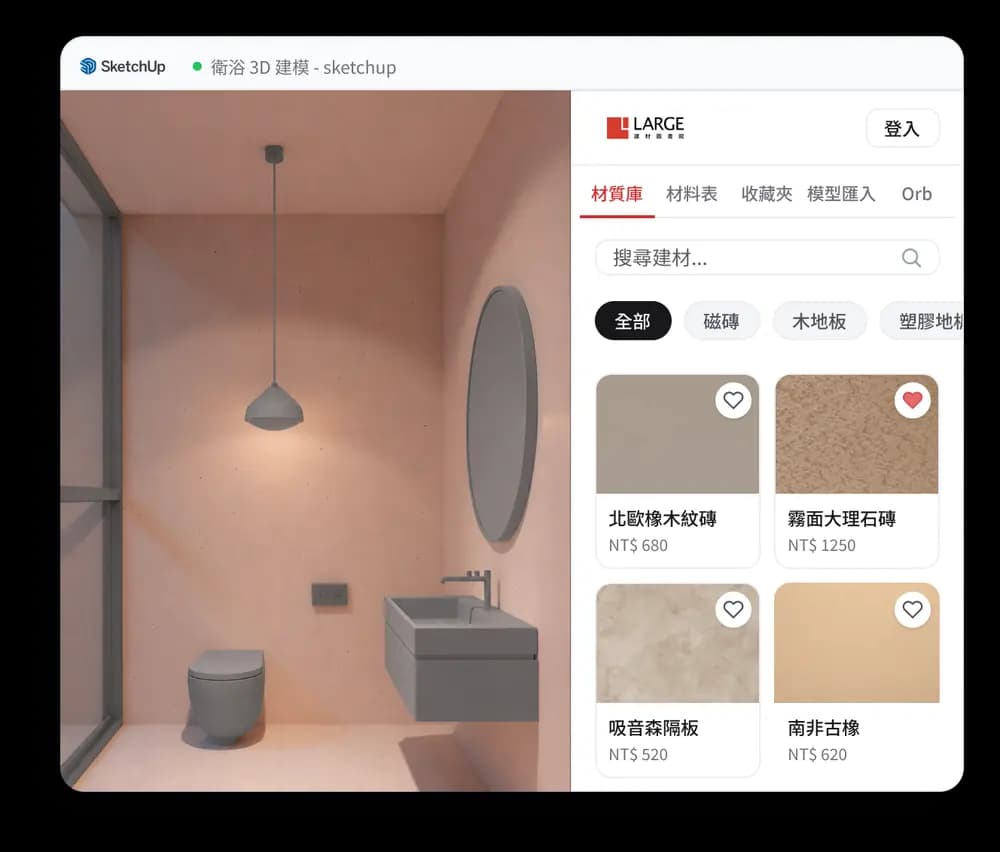Viewport: 1000px width, 852px height.
Task: Select the flush plate on the wall
Action: pyautogui.click(x=330, y=595)
